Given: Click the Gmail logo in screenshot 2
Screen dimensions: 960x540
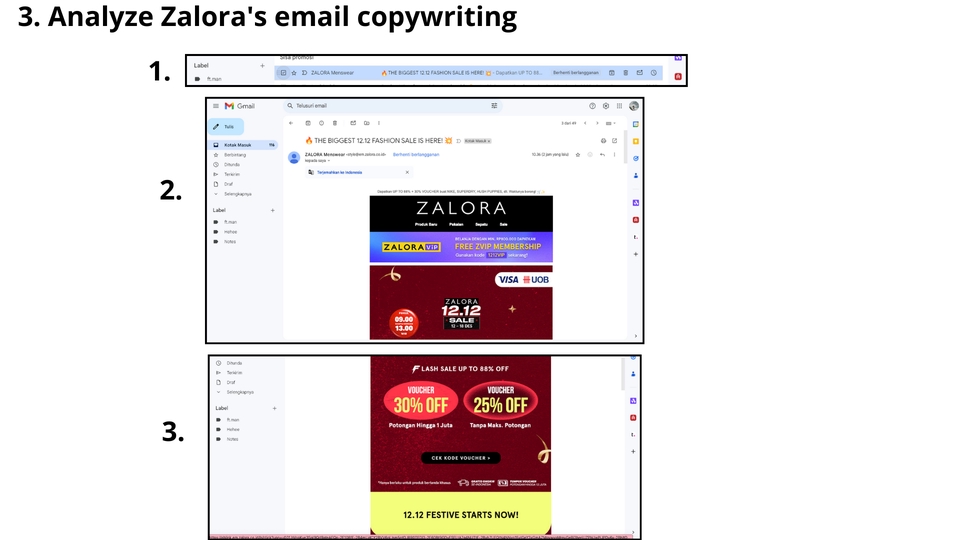Looking at the screenshot, I should pyautogui.click(x=239, y=106).
